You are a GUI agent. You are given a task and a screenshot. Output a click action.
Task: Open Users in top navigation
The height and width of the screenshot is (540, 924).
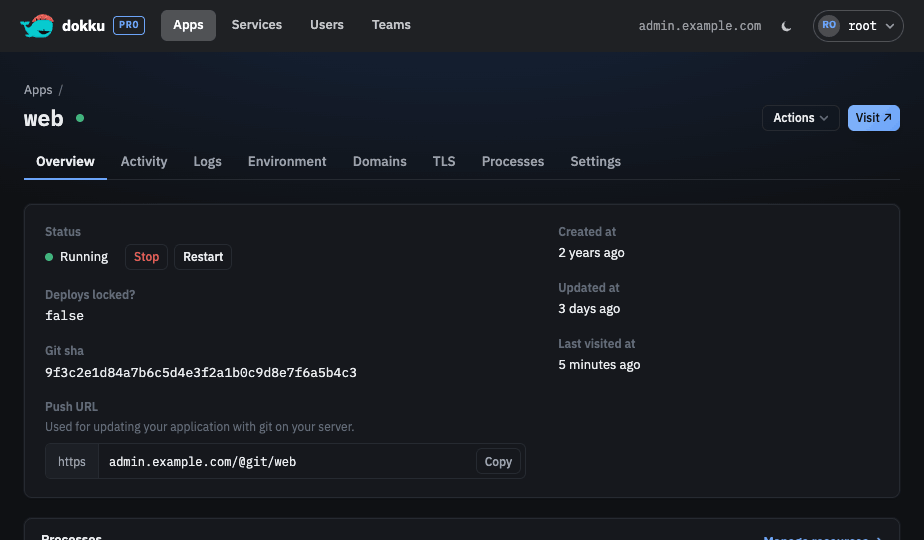click(x=326, y=25)
